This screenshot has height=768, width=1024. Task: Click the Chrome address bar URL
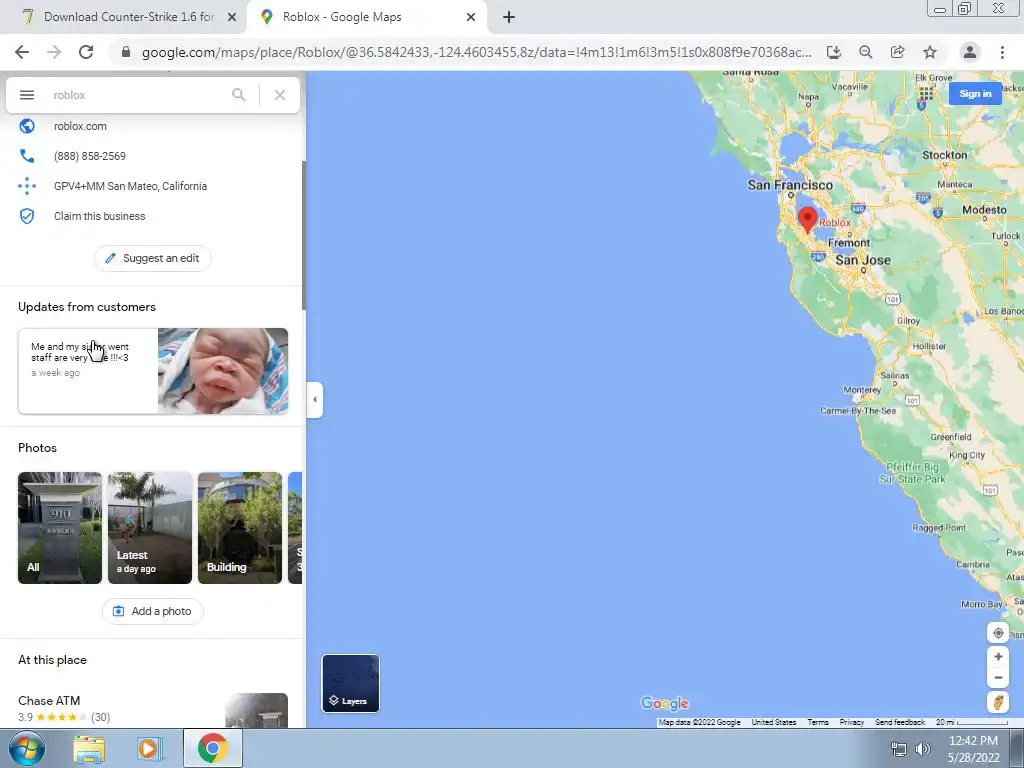pos(477,52)
